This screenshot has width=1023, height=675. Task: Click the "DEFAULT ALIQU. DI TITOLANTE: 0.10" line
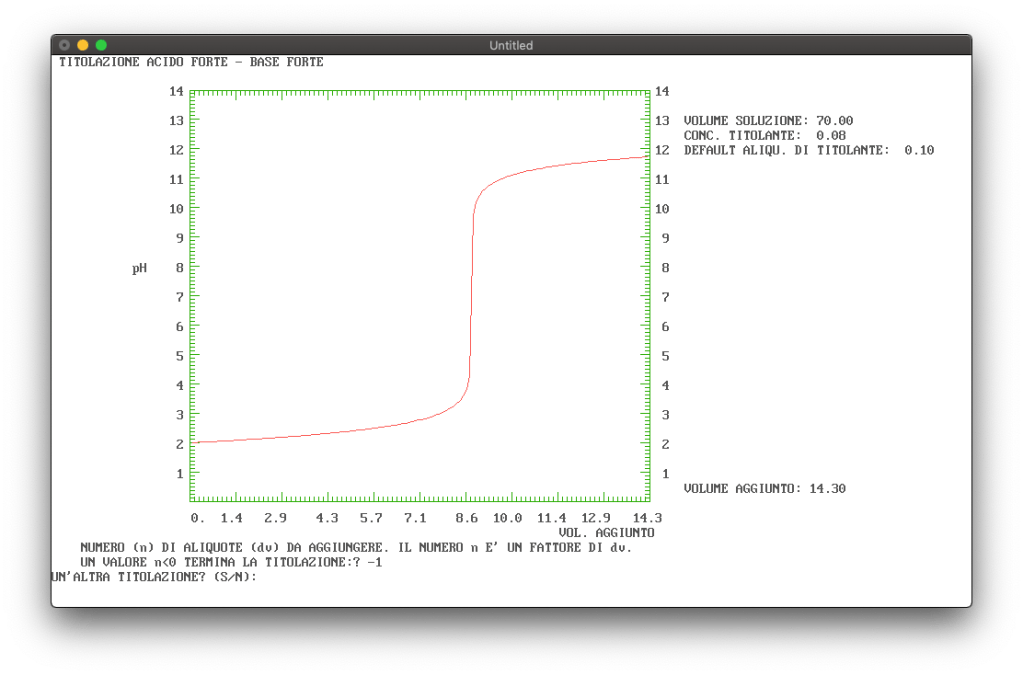[x=808, y=150]
